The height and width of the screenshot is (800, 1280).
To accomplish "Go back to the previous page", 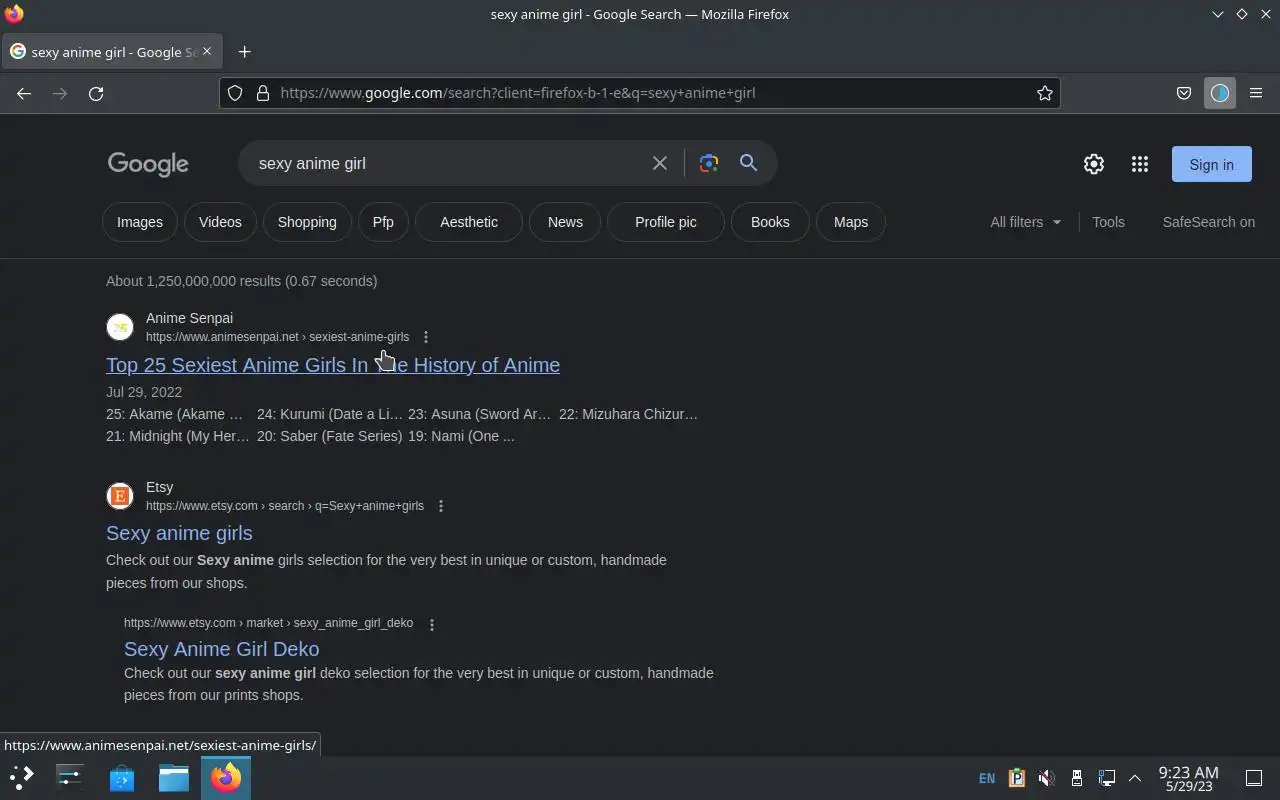I will coord(24,93).
